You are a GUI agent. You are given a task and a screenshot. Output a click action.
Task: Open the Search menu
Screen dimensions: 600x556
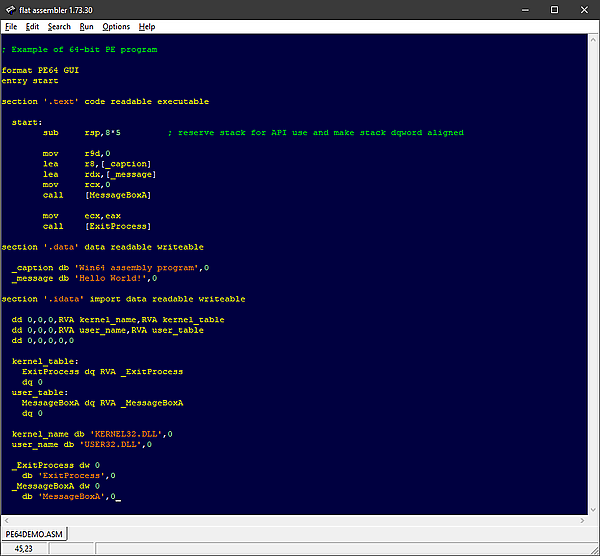click(59, 26)
